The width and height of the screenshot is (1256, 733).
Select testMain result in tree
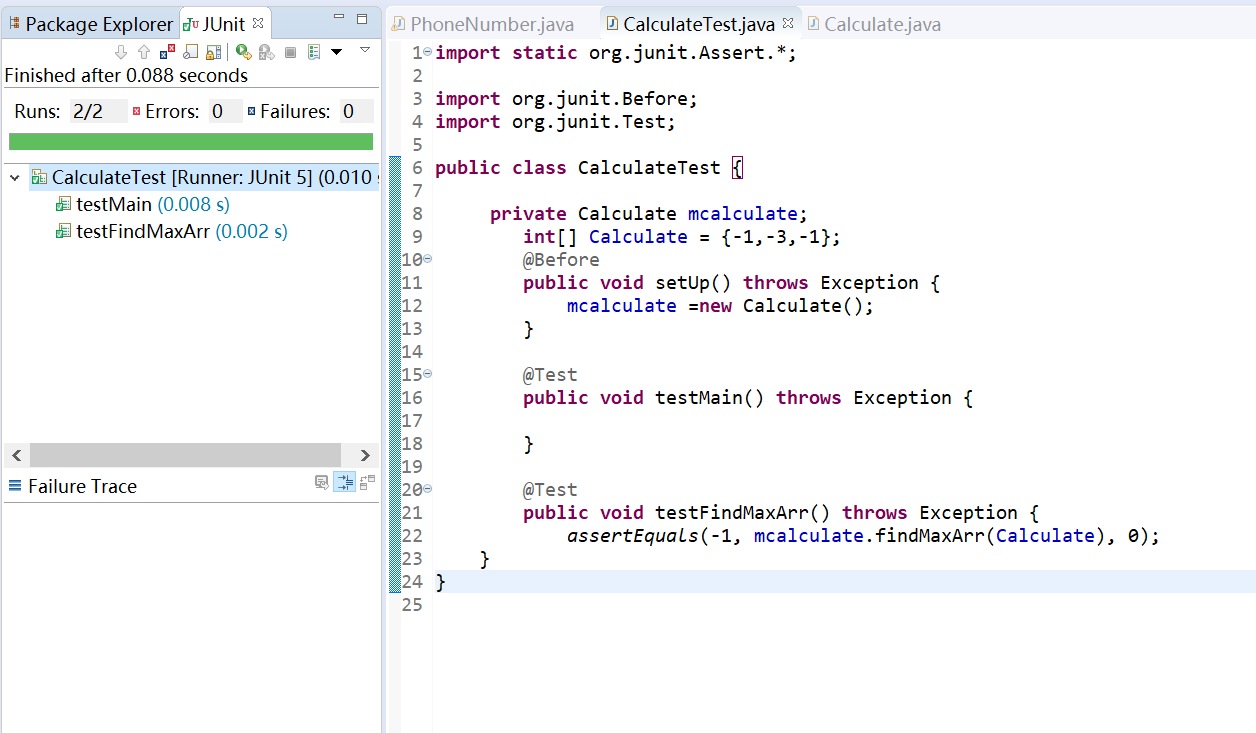143,204
